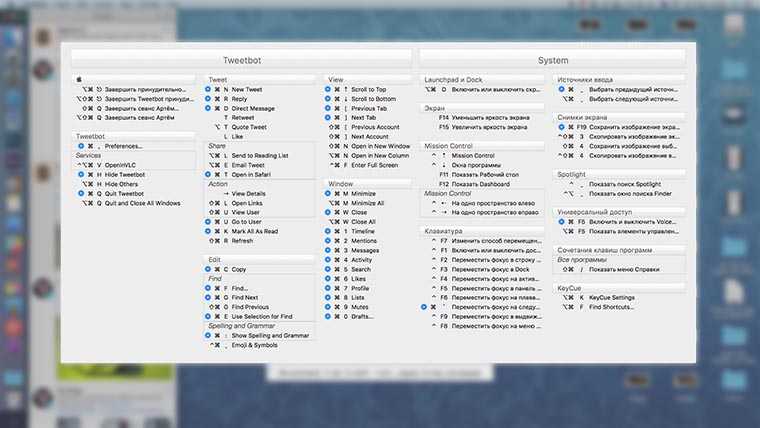Click the blue marker beside Hide Tweetbot
The height and width of the screenshot is (428, 760).
click(81, 174)
